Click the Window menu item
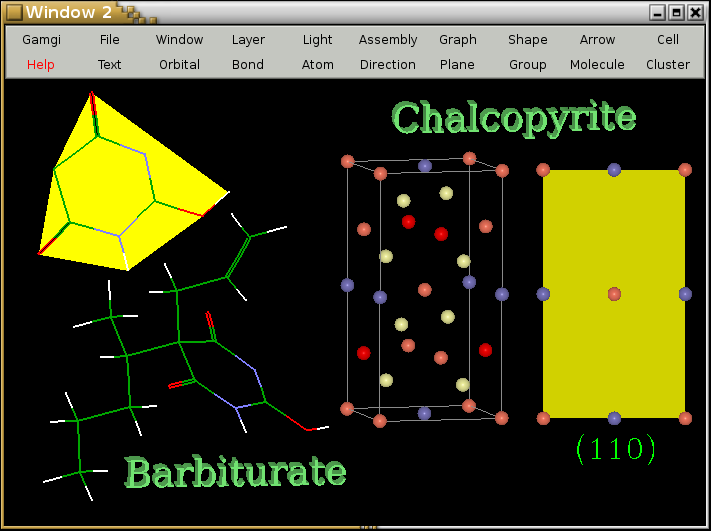711x531 pixels. [179, 40]
